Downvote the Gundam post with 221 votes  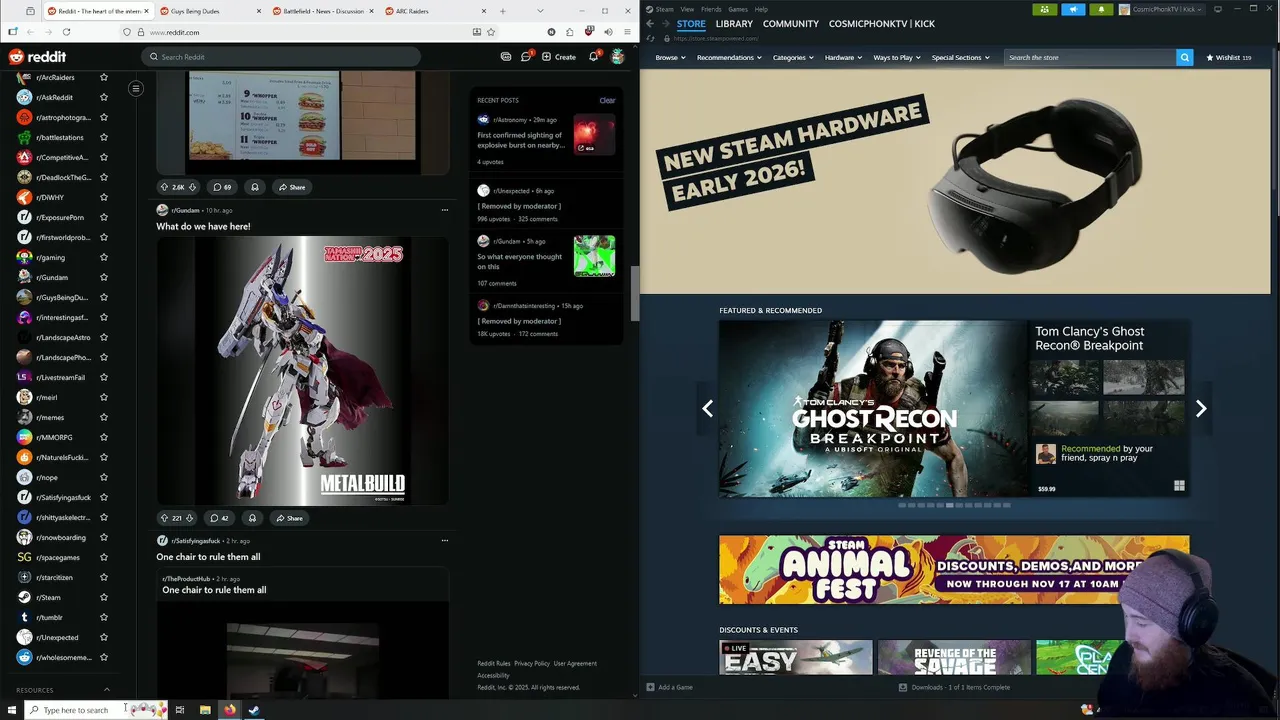coord(189,518)
